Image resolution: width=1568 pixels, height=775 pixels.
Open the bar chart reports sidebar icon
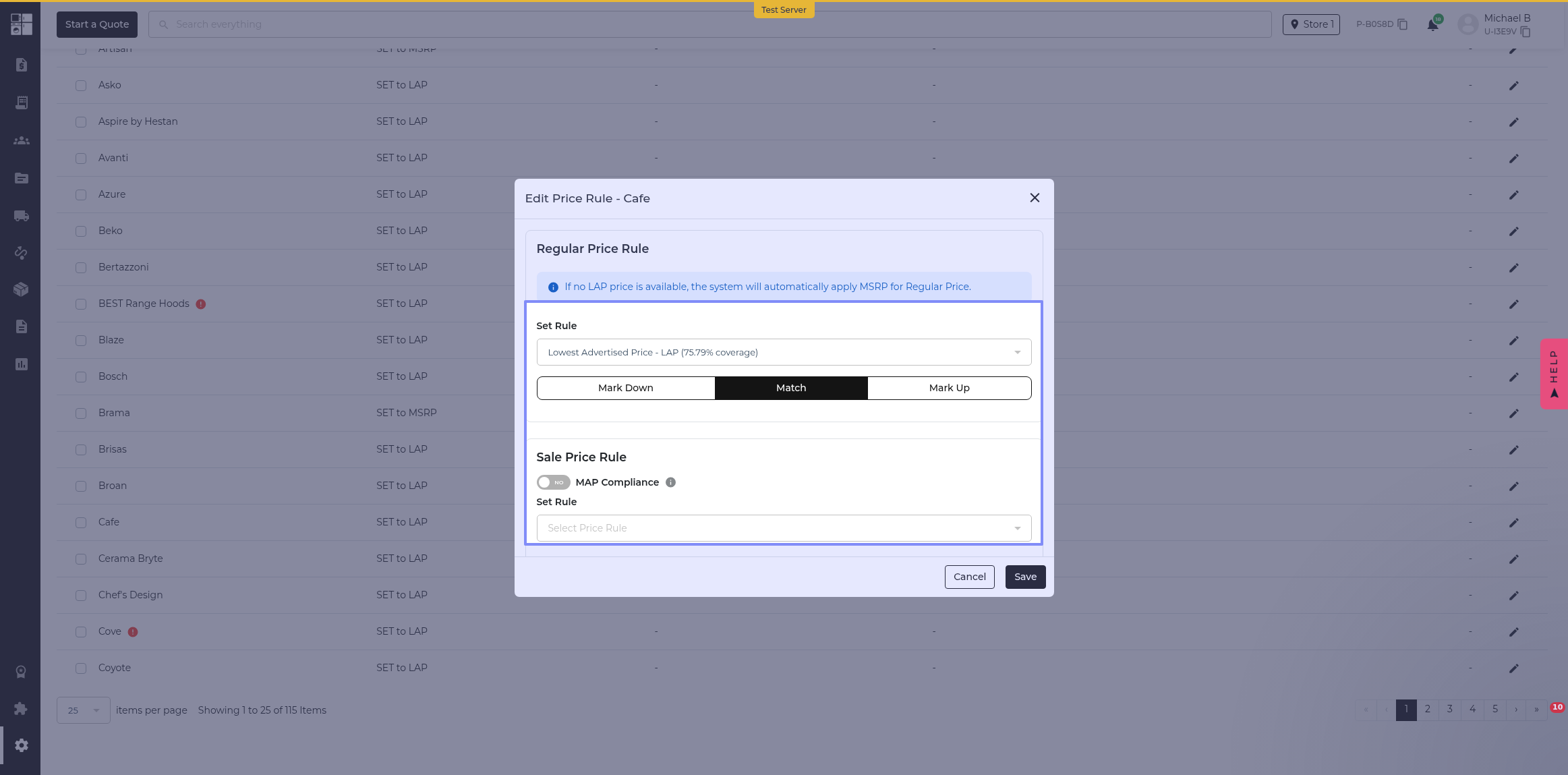[22, 364]
